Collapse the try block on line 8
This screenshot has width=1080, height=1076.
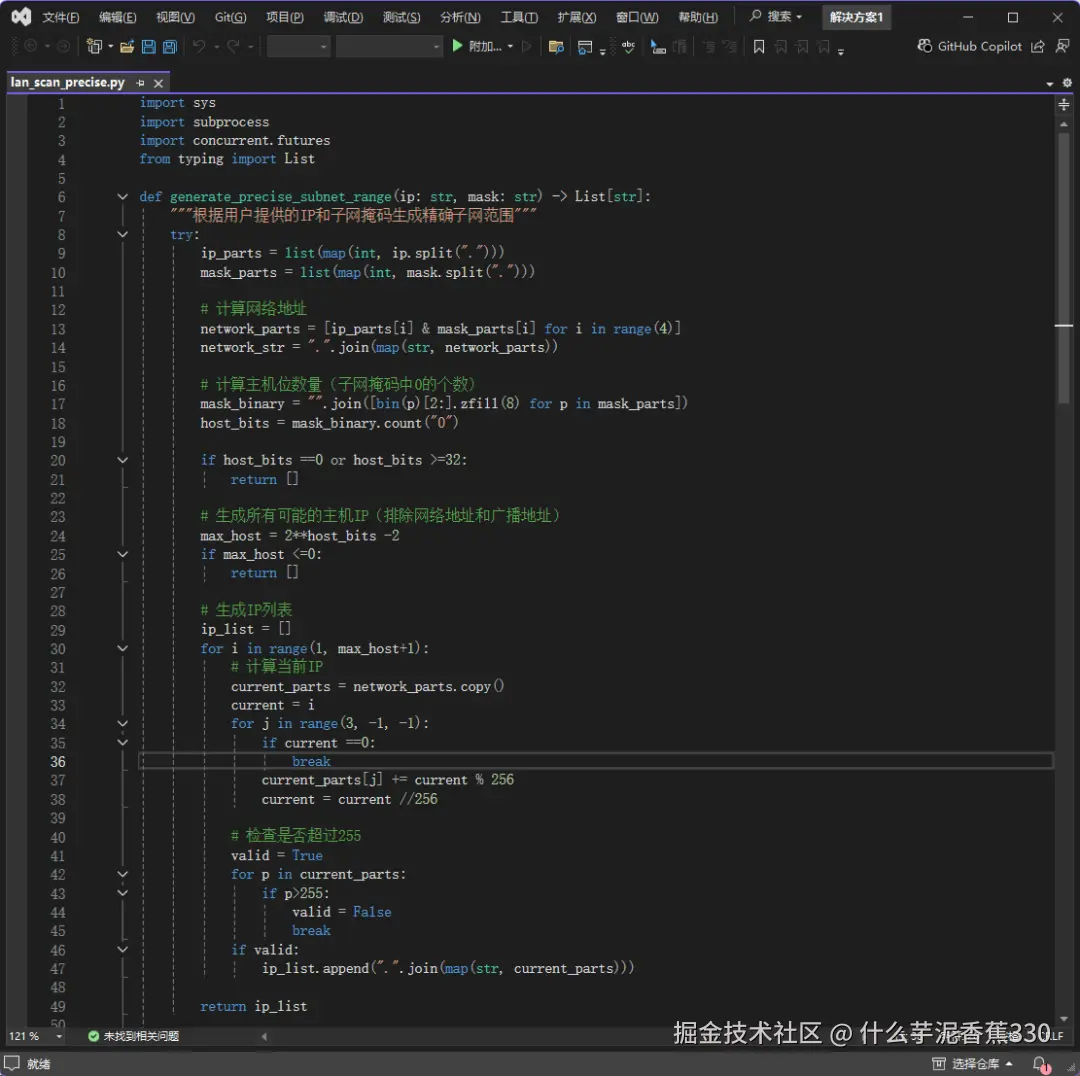coord(123,234)
